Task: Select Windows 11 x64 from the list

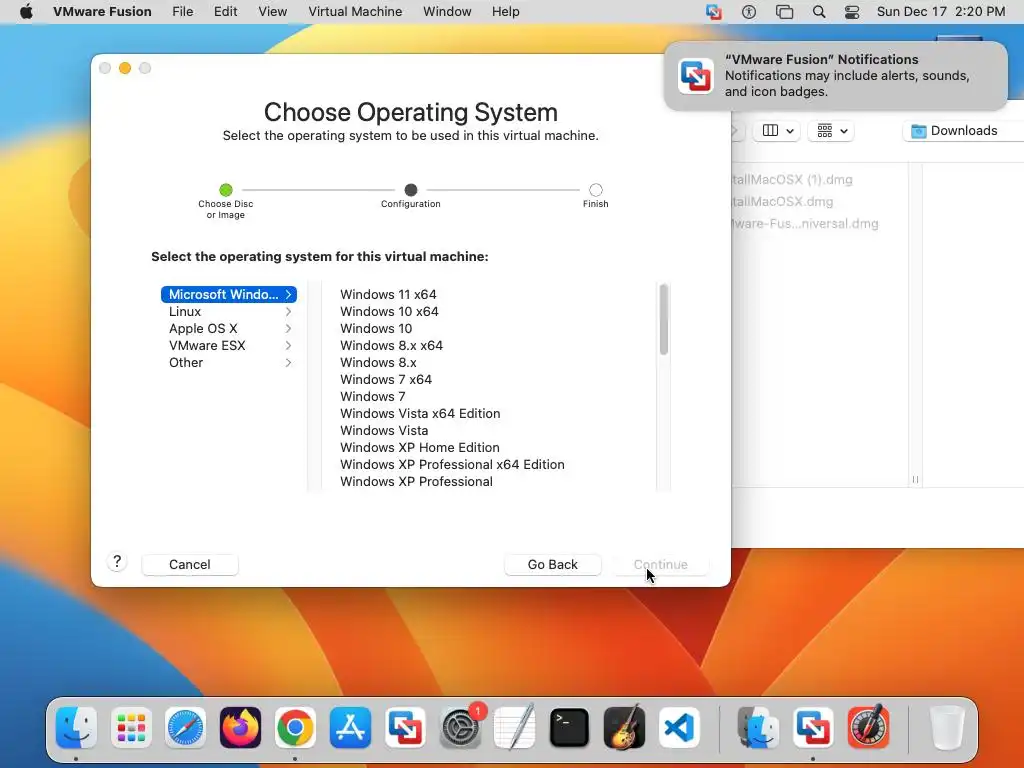Action: tap(388, 295)
